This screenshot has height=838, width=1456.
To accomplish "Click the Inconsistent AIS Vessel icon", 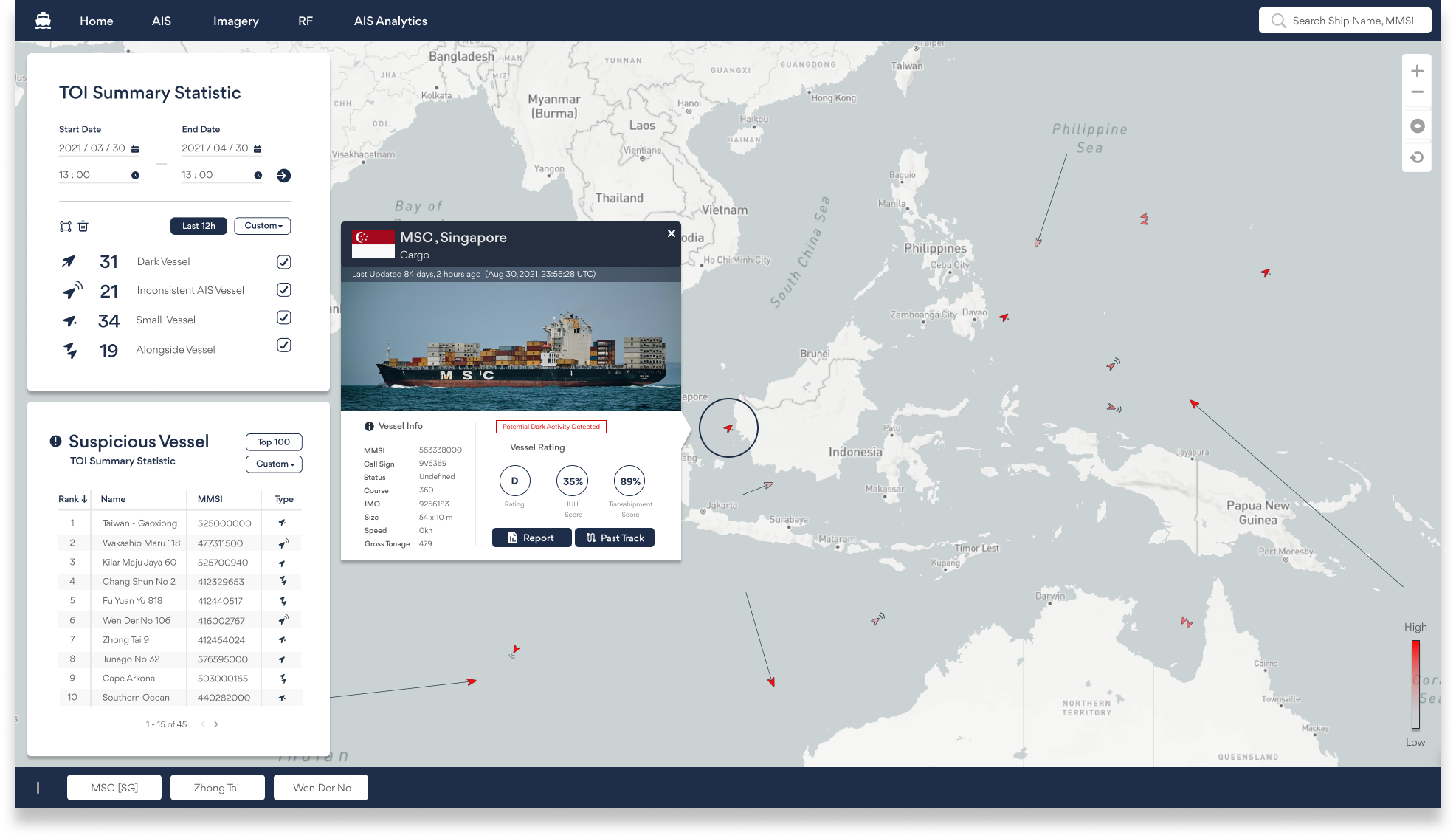I will point(72,291).
